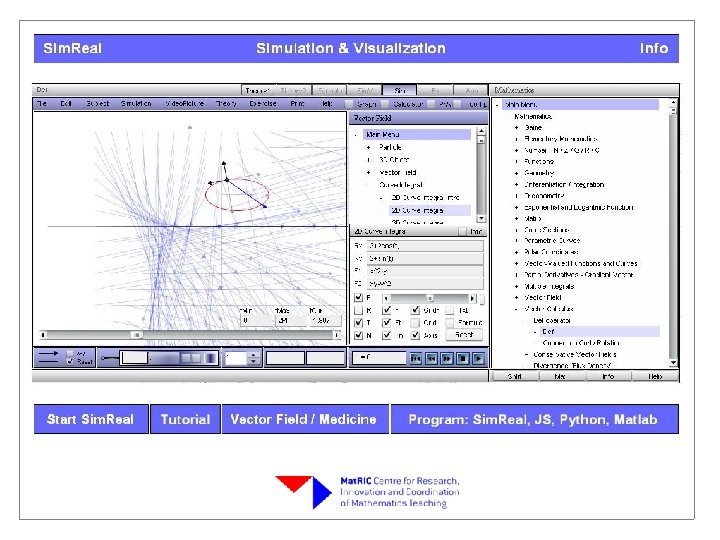Expand the Polar Coordinates node
The image size is (720, 540).
(x=517, y=252)
